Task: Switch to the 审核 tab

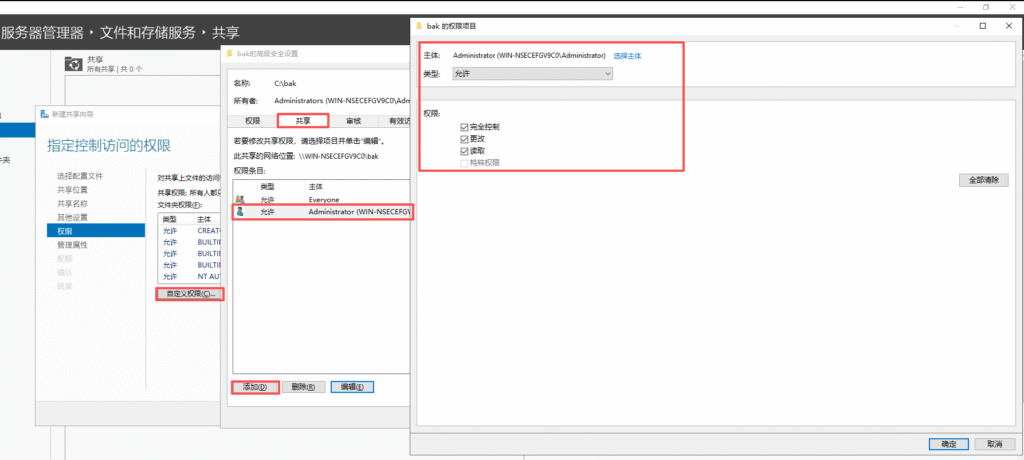Action: 353,121
